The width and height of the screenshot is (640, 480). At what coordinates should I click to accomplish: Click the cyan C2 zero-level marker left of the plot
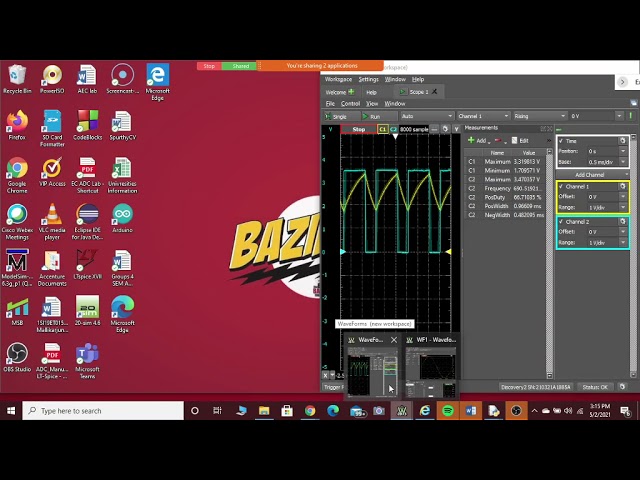343,252
